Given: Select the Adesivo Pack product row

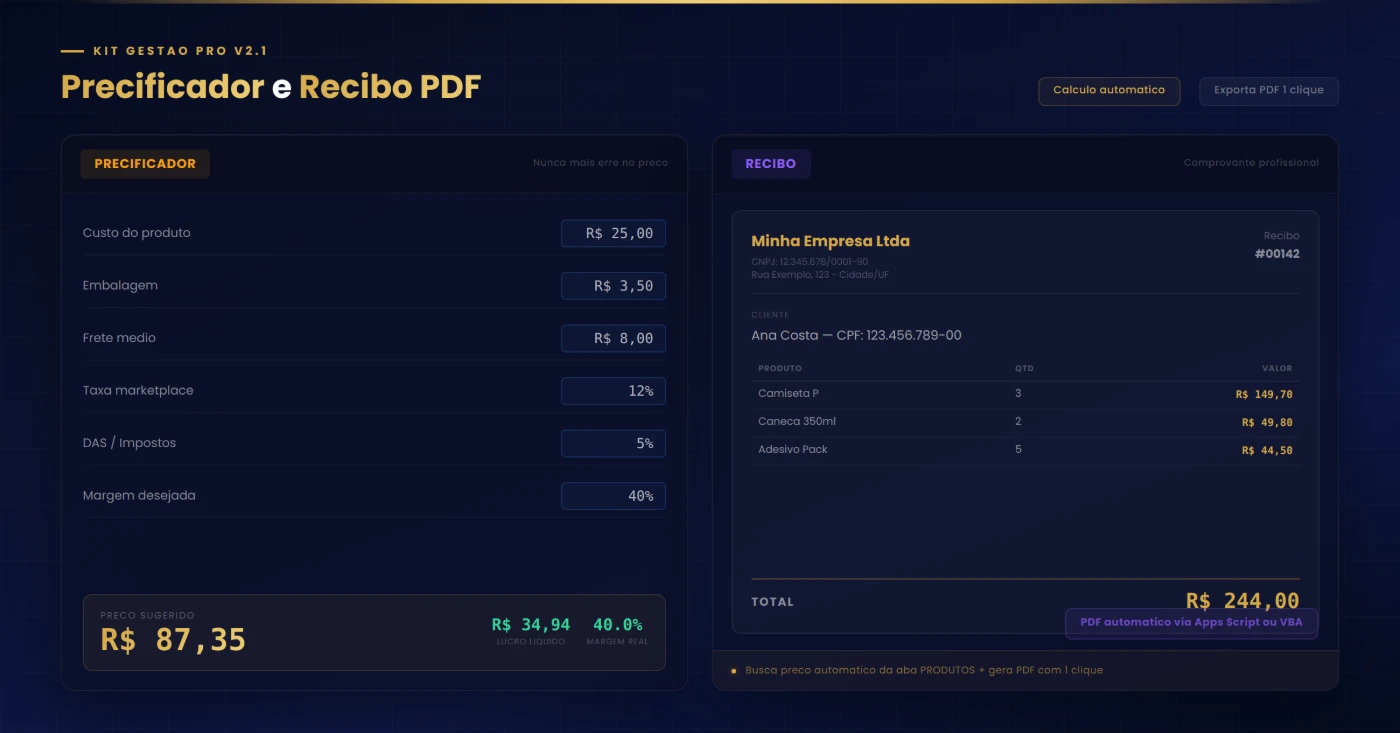Looking at the screenshot, I should point(1024,450).
